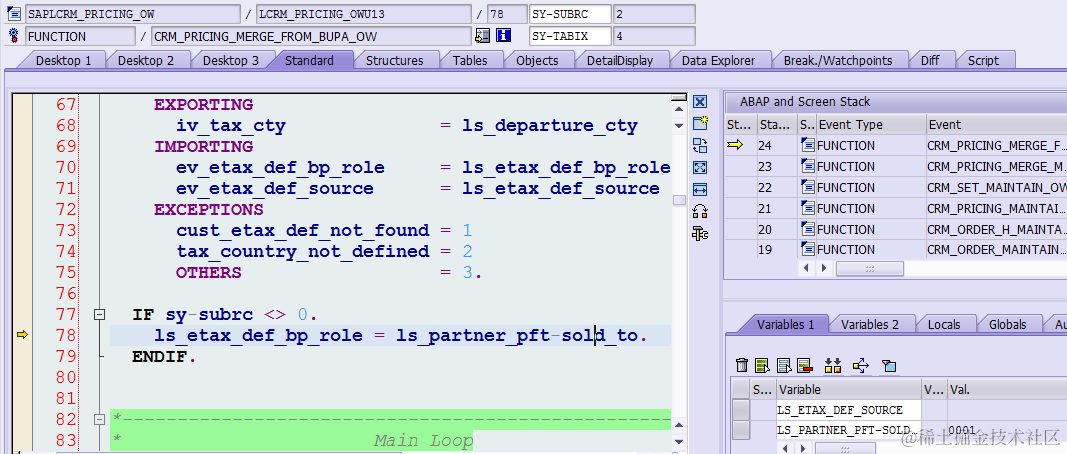This screenshot has width=1067, height=454.
Task: Click the Variable column header
Action: (x=849, y=390)
